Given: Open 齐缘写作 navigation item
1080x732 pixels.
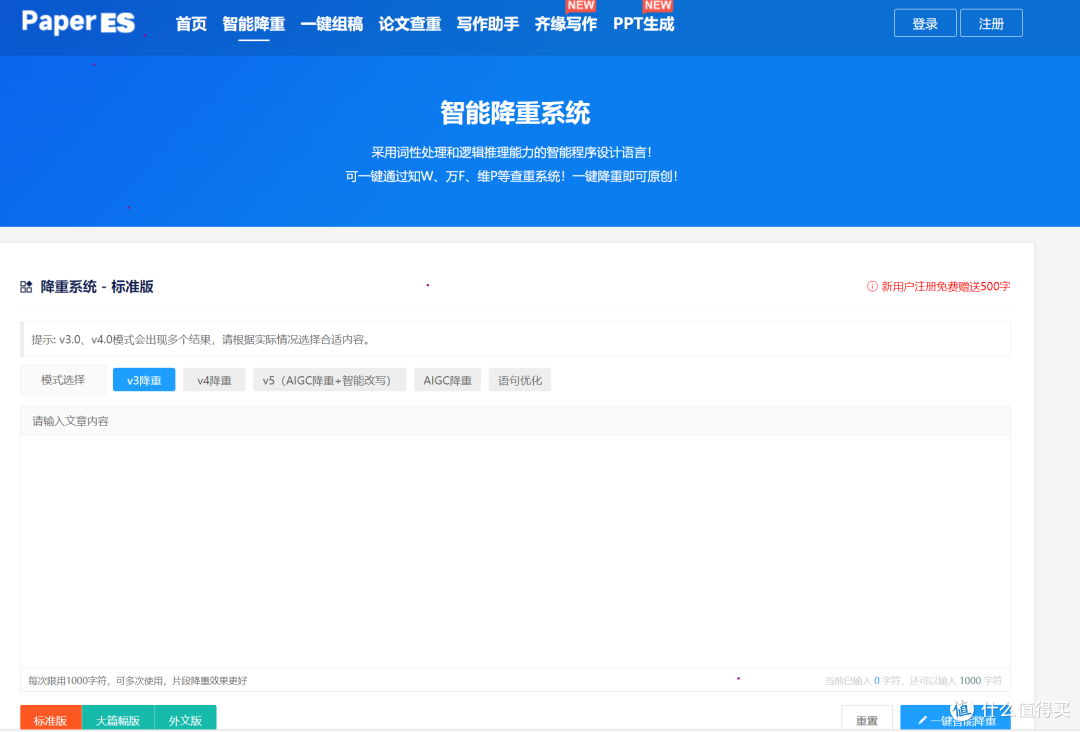Looking at the screenshot, I should tap(565, 24).
